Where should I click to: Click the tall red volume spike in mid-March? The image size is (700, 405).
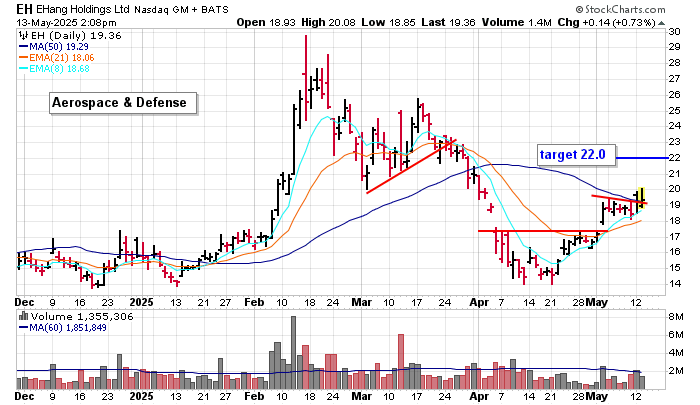coord(401,362)
